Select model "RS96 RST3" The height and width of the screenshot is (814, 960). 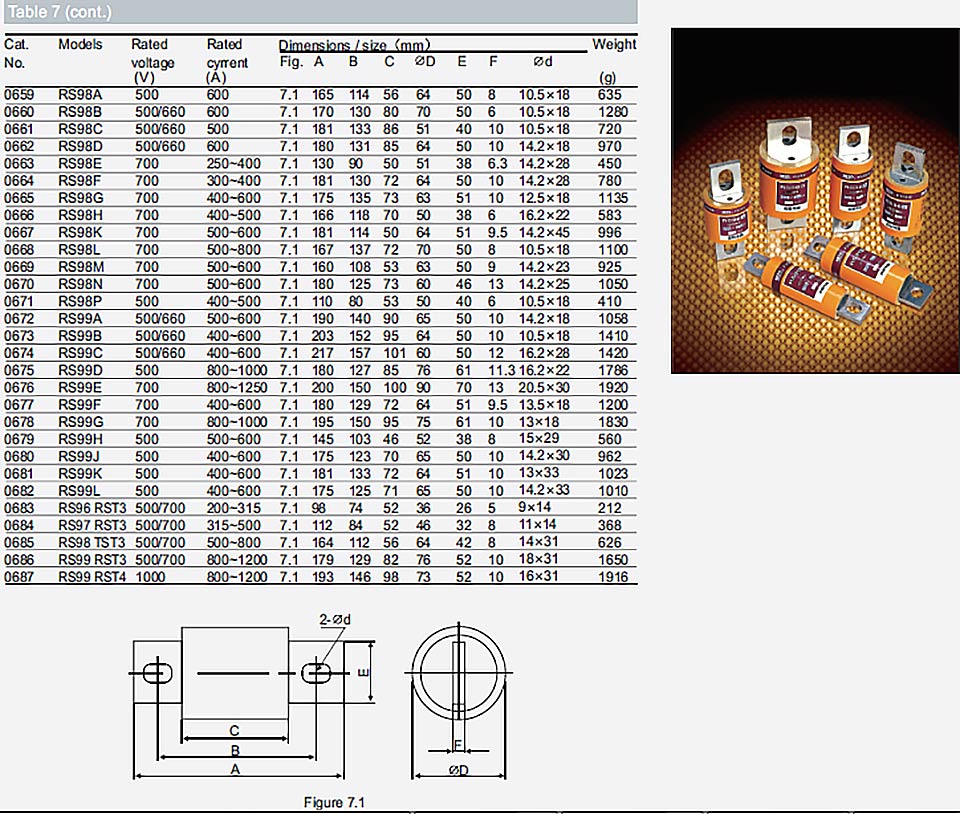pyautogui.click(x=92, y=508)
